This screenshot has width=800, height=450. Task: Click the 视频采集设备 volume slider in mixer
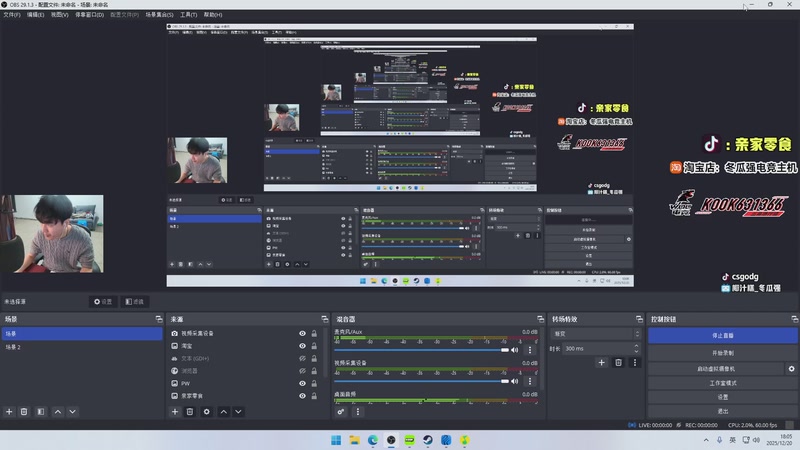point(422,381)
